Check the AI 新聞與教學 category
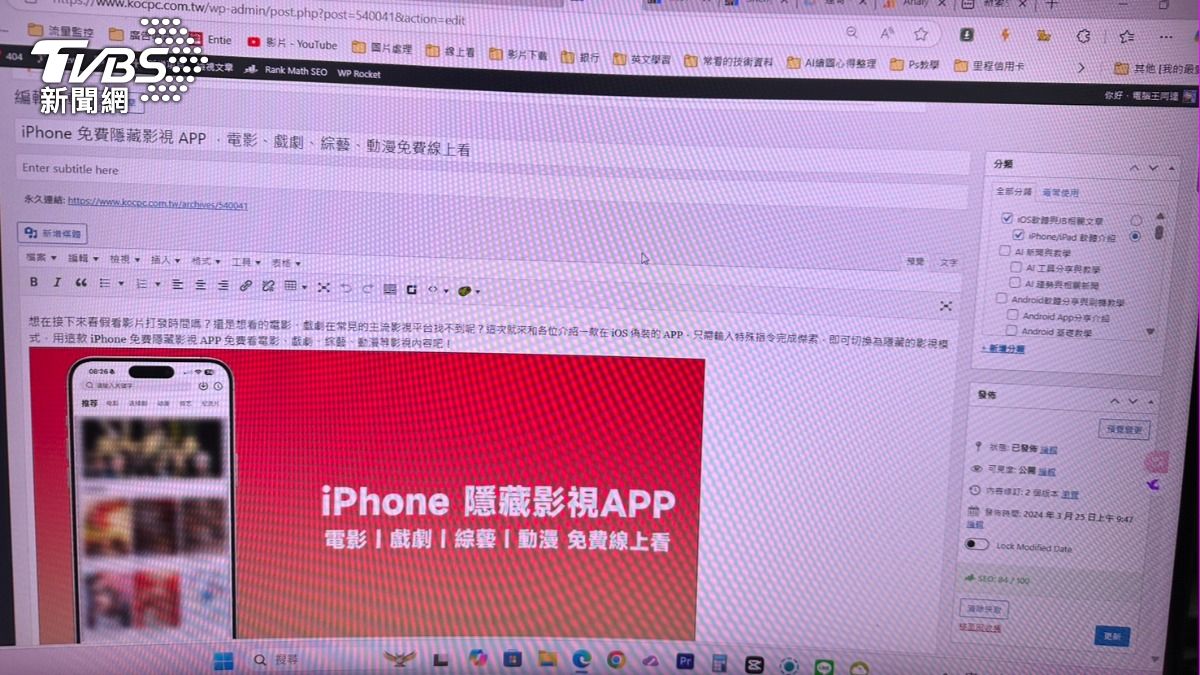 pos(1005,252)
